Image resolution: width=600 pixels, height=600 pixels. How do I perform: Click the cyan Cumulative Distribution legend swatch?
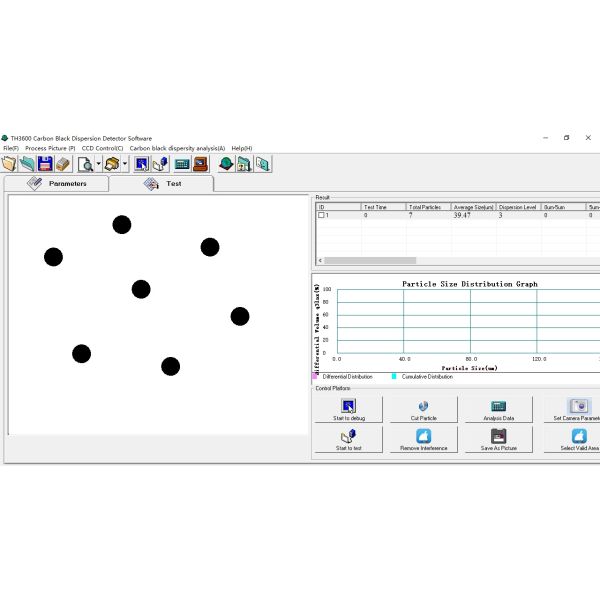[395, 377]
